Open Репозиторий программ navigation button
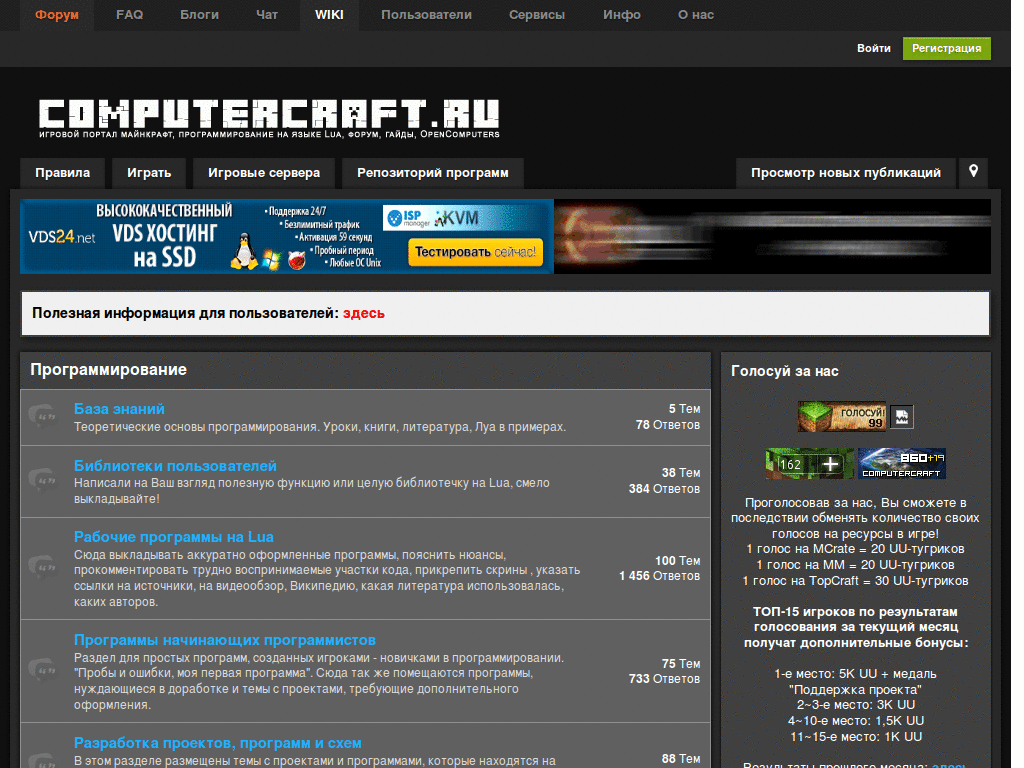The width and height of the screenshot is (1024, 768). 432,173
